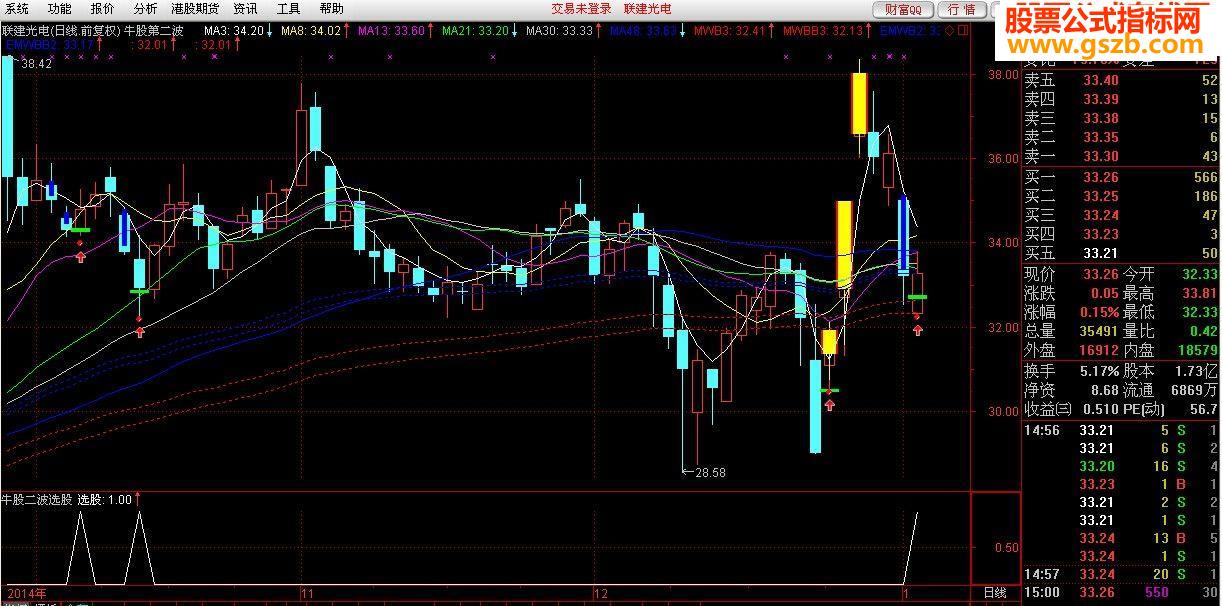Click the 买二 price 33.25
The height and width of the screenshot is (606, 1222).
[1100, 196]
